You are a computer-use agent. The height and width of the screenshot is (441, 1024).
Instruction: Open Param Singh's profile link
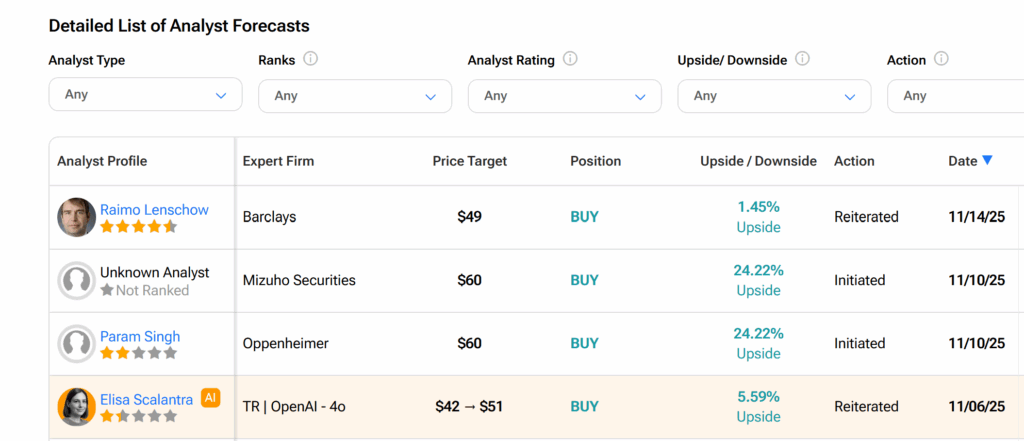click(140, 336)
